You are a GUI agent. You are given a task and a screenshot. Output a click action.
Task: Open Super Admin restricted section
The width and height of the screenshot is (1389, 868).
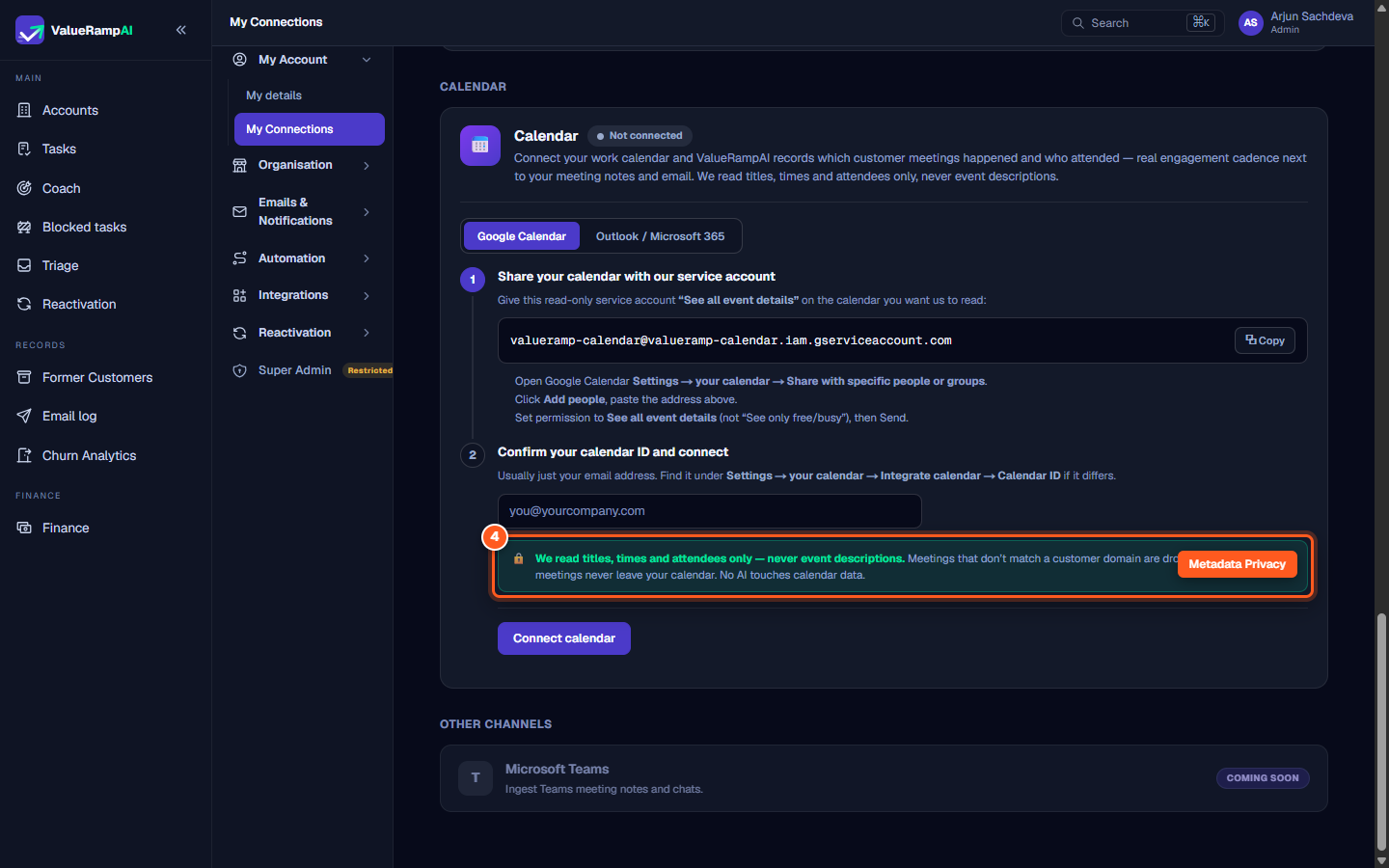pyautogui.click(x=309, y=370)
